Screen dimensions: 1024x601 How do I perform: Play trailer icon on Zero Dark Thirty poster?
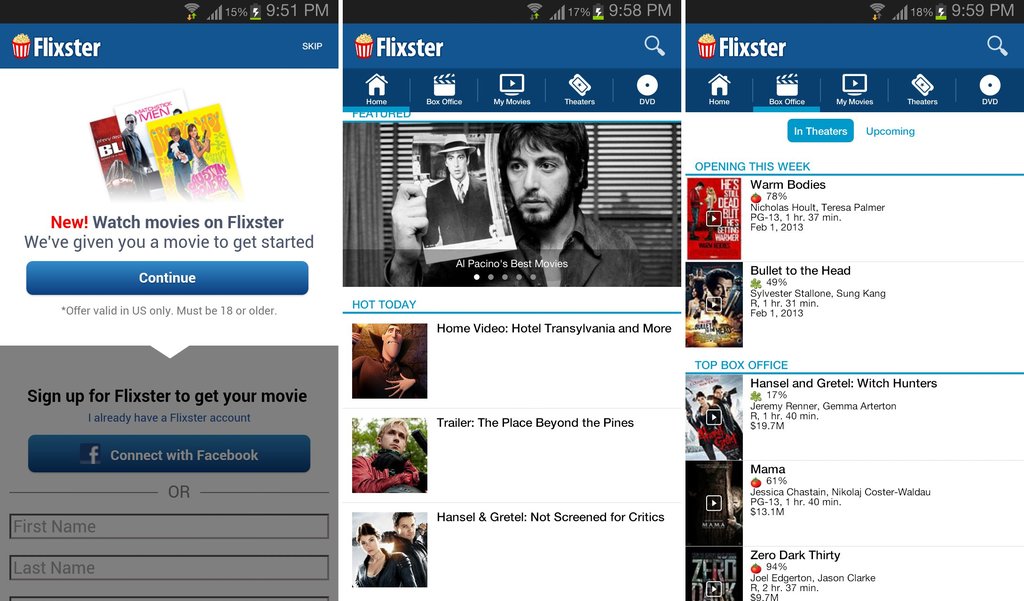[714, 589]
